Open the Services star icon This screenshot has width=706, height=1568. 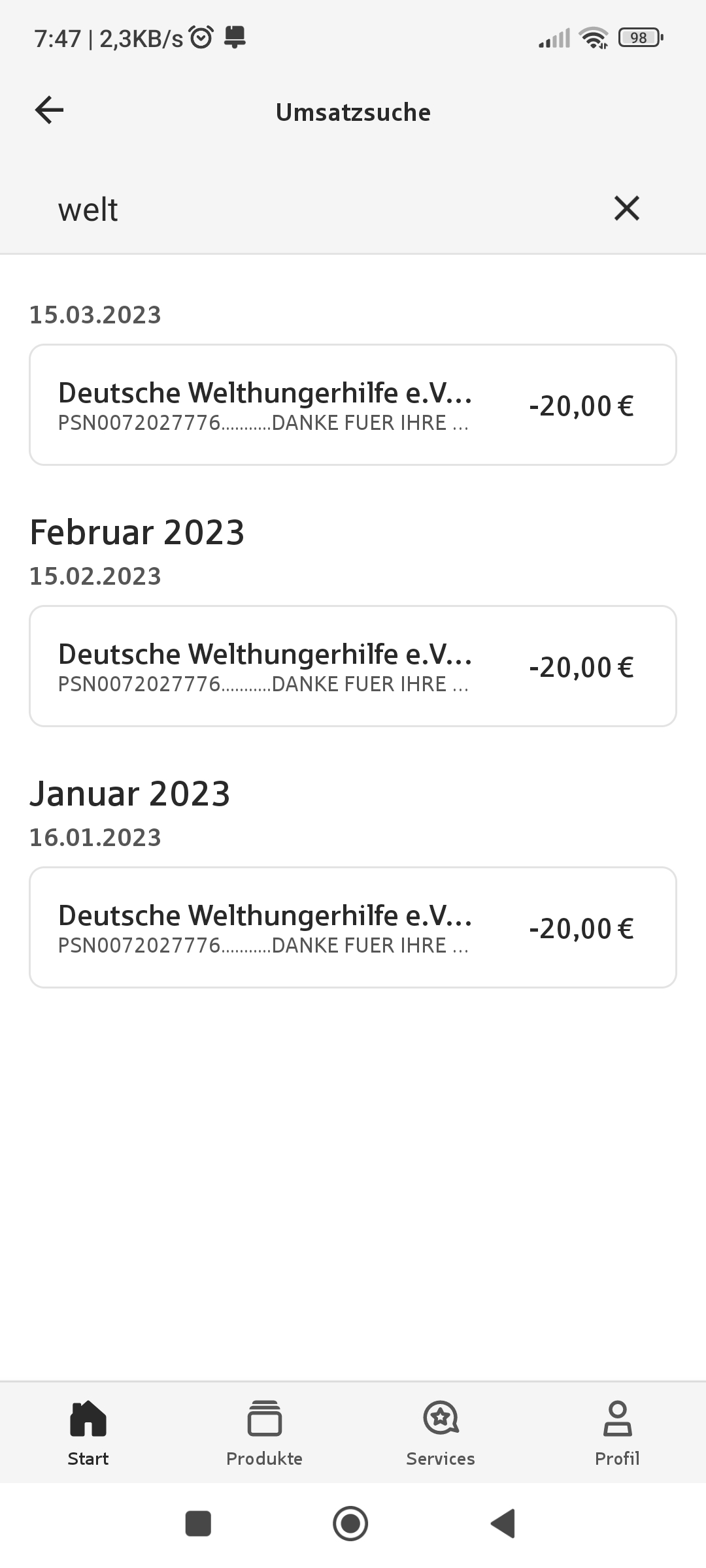click(x=441, y=1419)
